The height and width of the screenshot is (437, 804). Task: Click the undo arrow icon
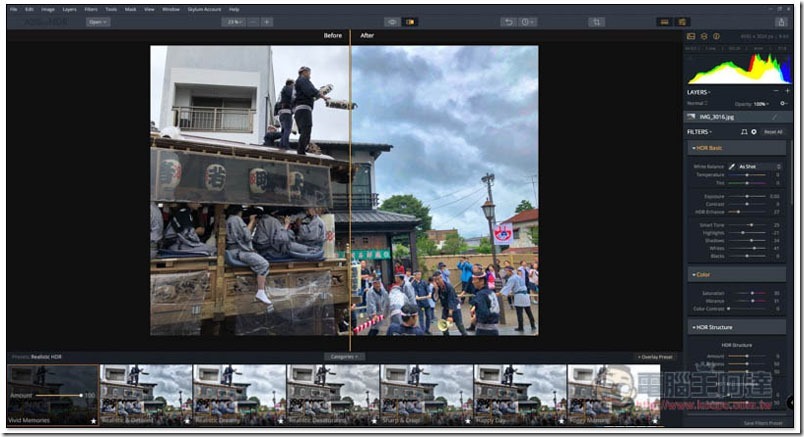point(508,22)
